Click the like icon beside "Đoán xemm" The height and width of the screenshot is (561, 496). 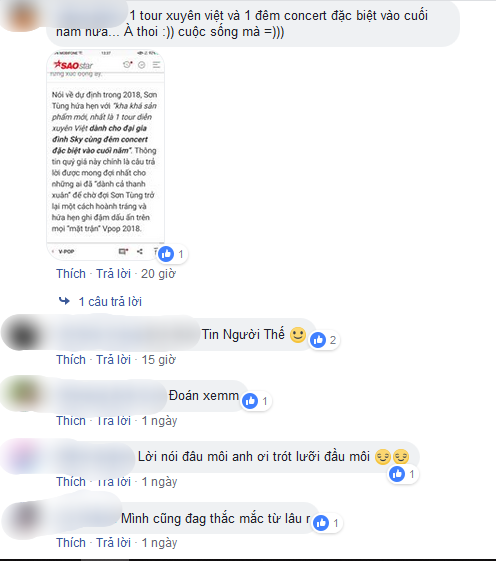[x=250, y=401]
